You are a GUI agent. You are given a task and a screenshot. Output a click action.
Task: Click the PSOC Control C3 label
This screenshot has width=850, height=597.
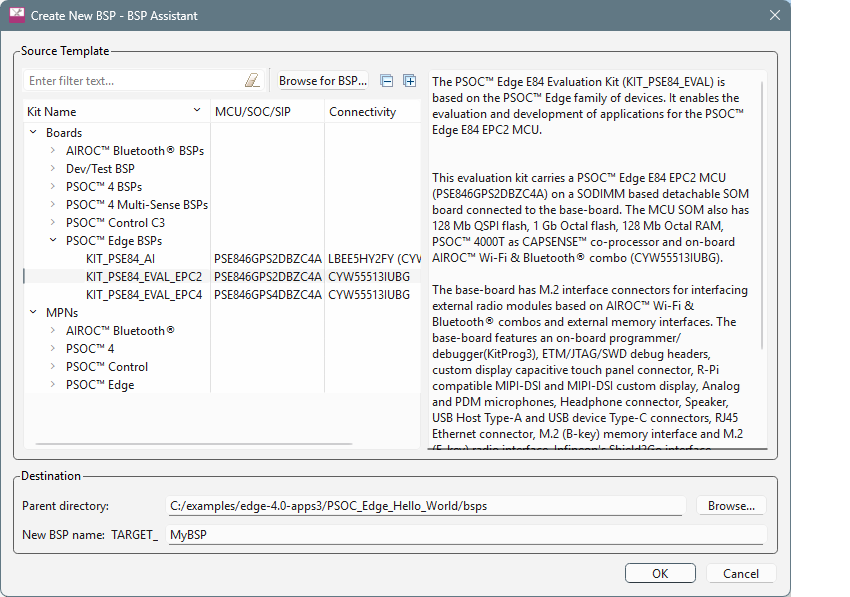coord(115,222)
